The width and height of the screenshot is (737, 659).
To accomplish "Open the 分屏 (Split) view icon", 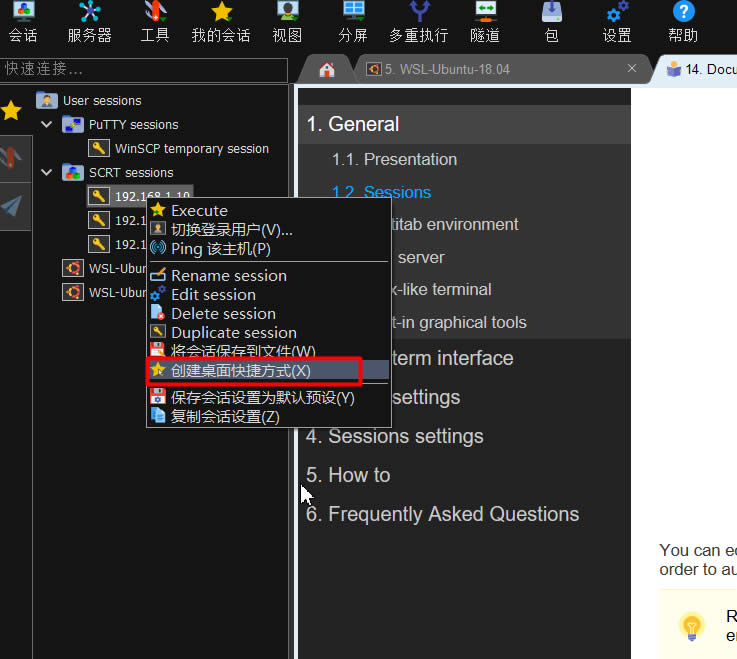I will coord(353,22).
